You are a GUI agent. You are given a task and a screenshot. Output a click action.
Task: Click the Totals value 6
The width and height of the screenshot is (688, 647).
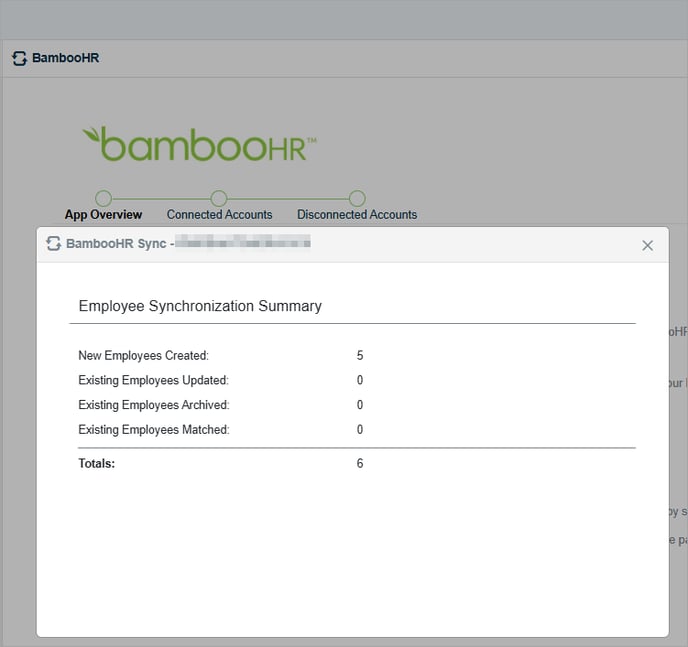[x=360, y=463]
